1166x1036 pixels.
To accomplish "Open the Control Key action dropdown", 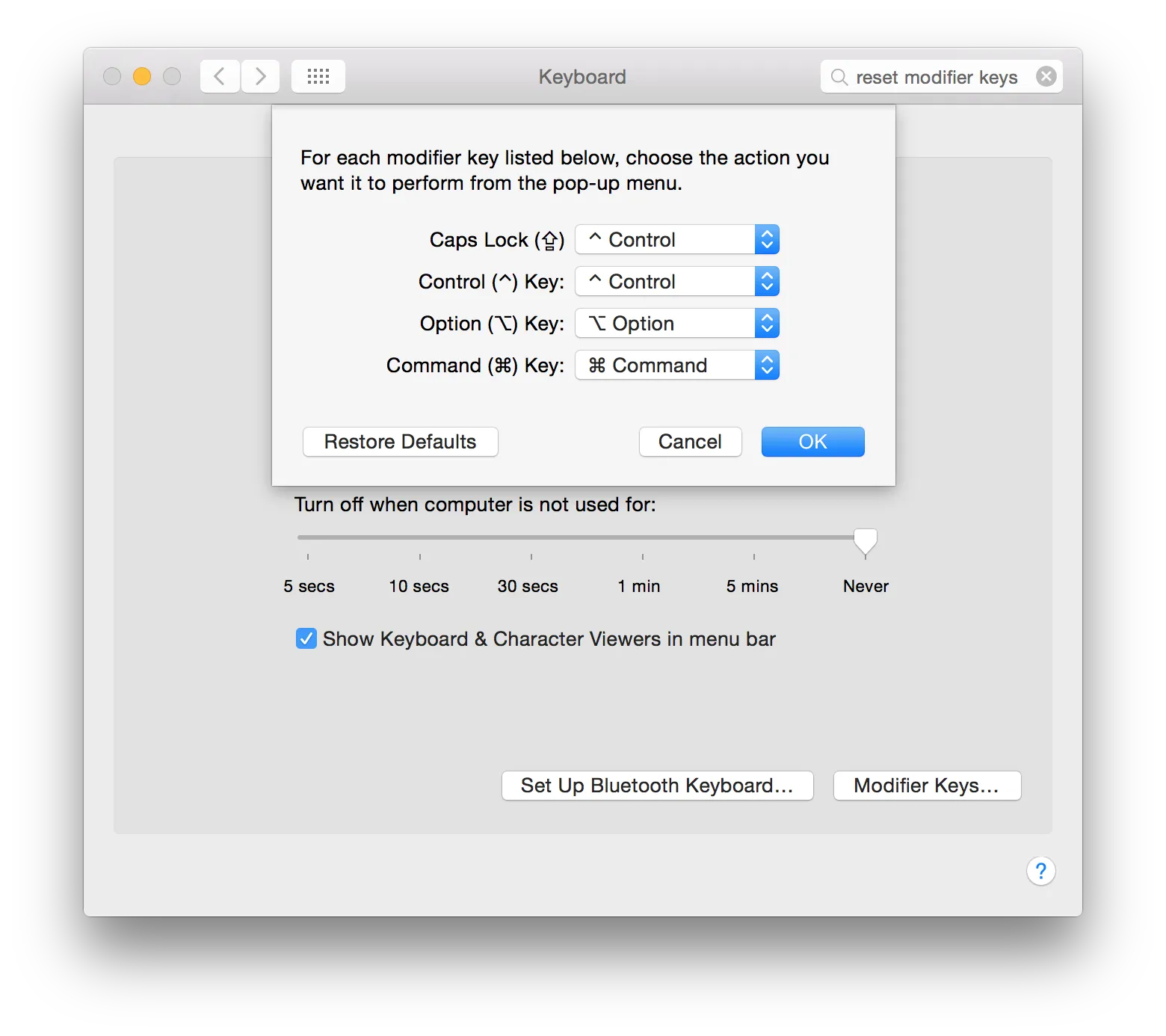I will point(676,282).
